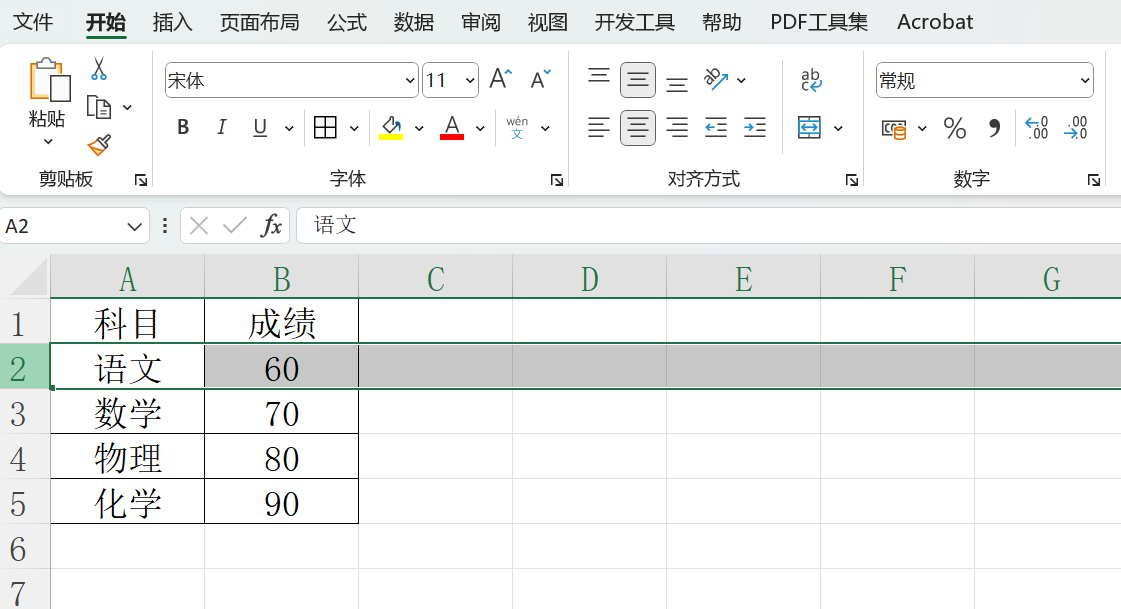This screenshot has width=1121, height=609.
Task: Click Merge and Center icon
Action: click(809, 127)
